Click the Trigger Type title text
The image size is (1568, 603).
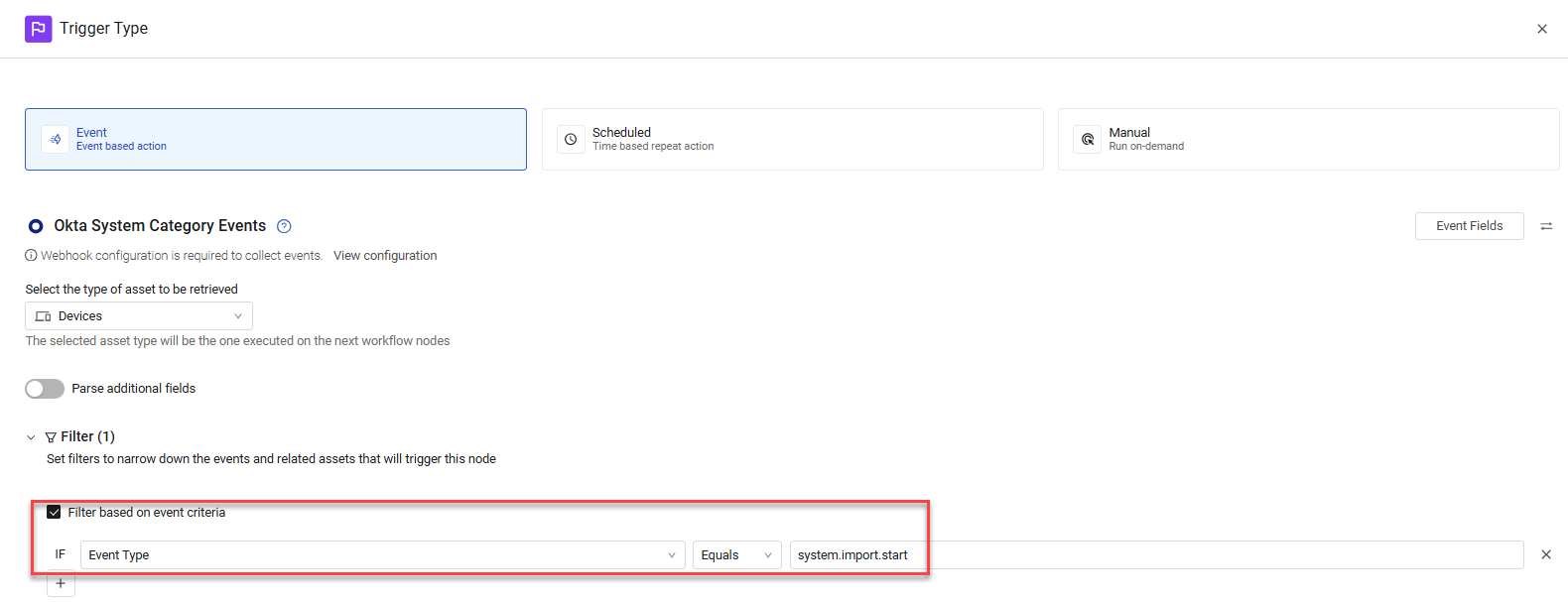[x=103, y=29]
